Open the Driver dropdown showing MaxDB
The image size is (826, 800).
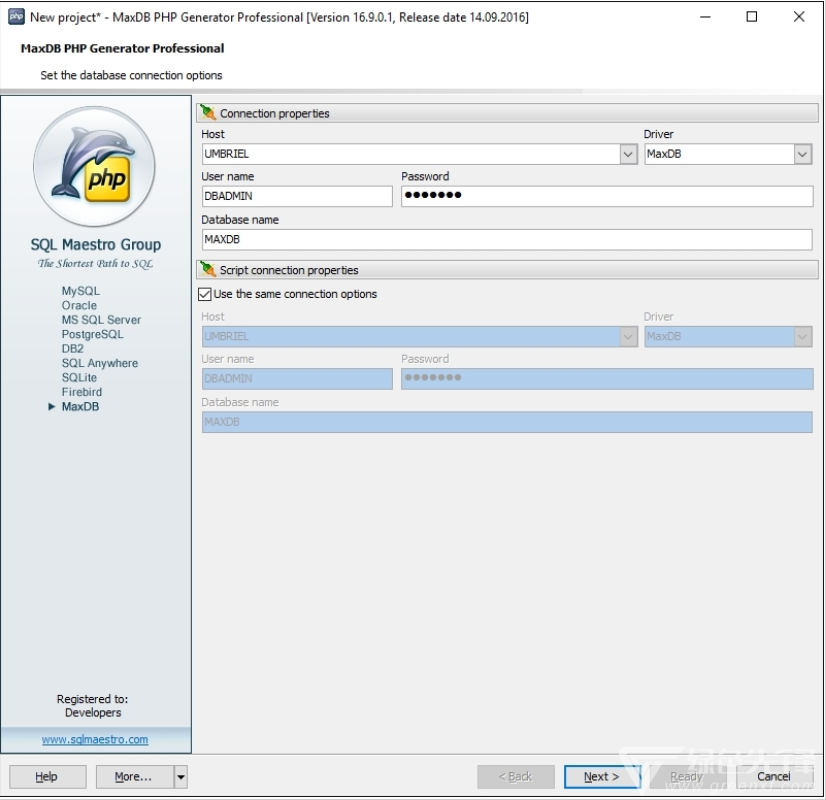click(802, 154)
